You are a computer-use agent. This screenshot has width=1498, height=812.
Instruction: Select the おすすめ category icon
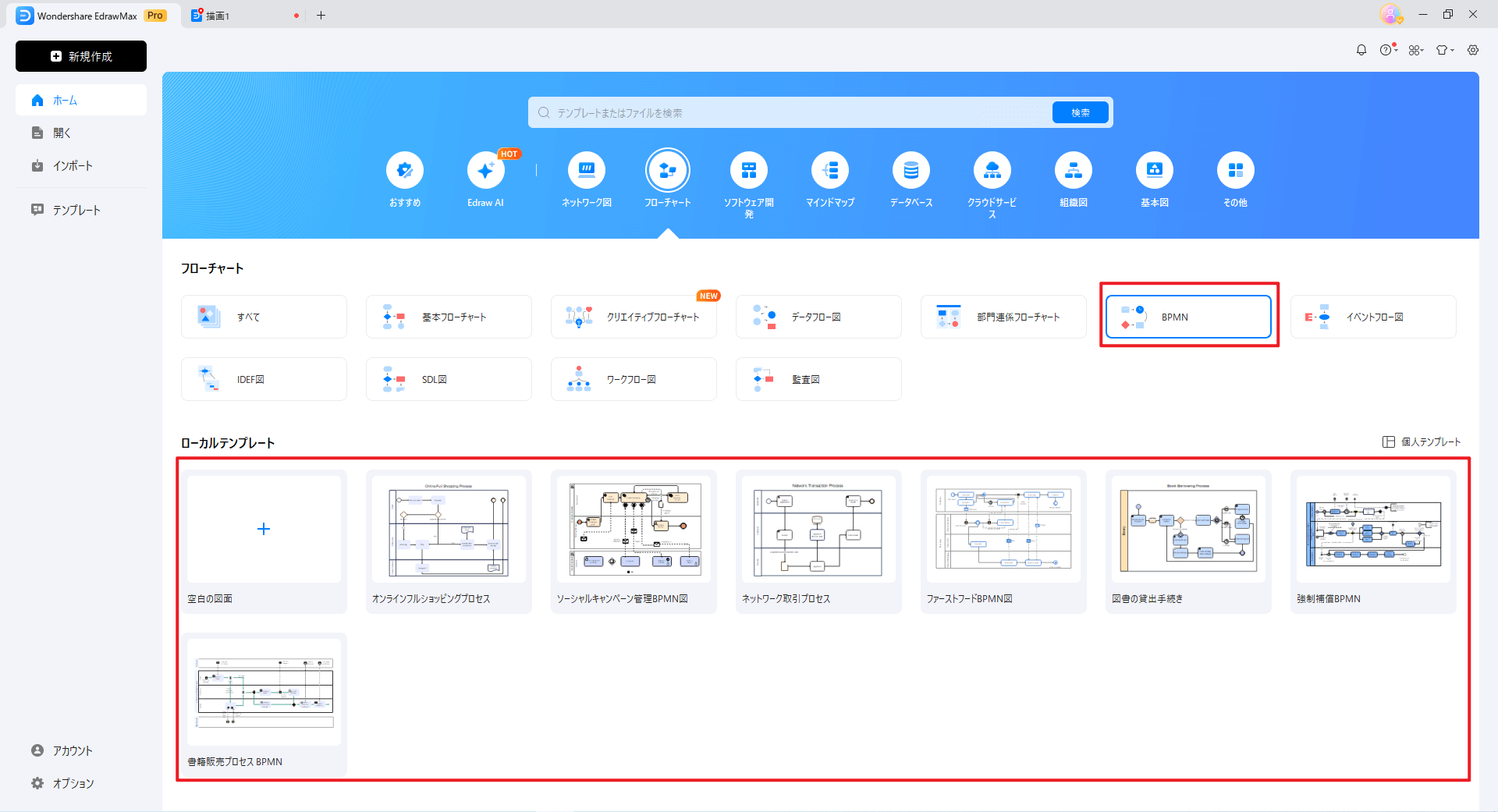point(405,170)
